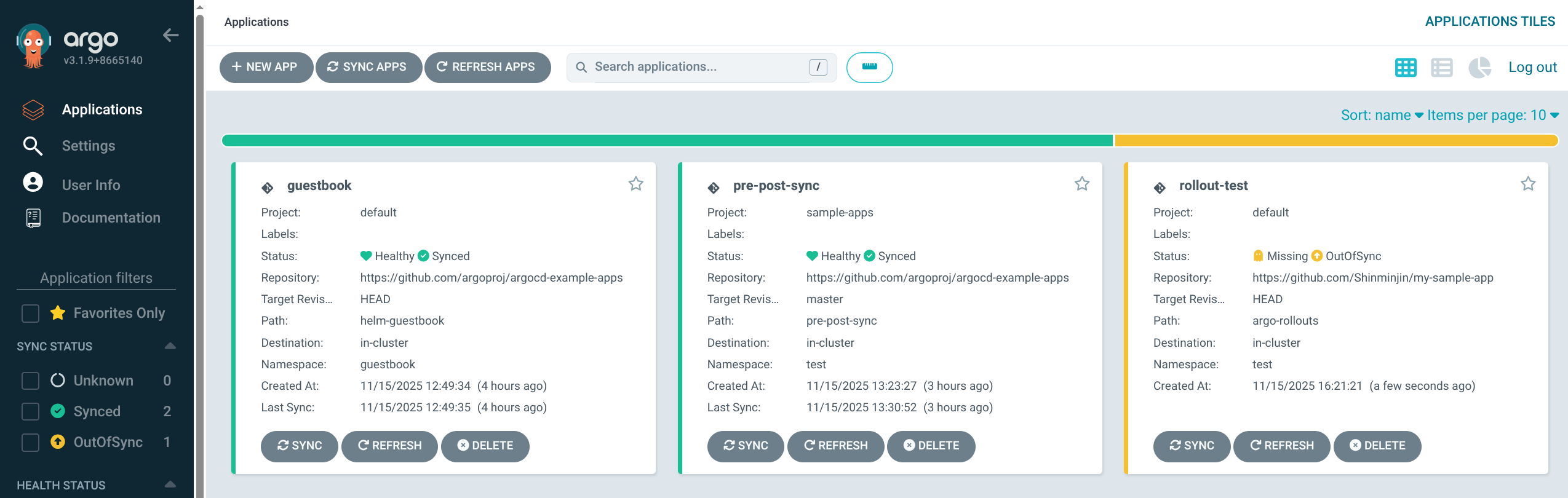Click APPLICATIONS TILES header text

click(x=1490, y=22)
